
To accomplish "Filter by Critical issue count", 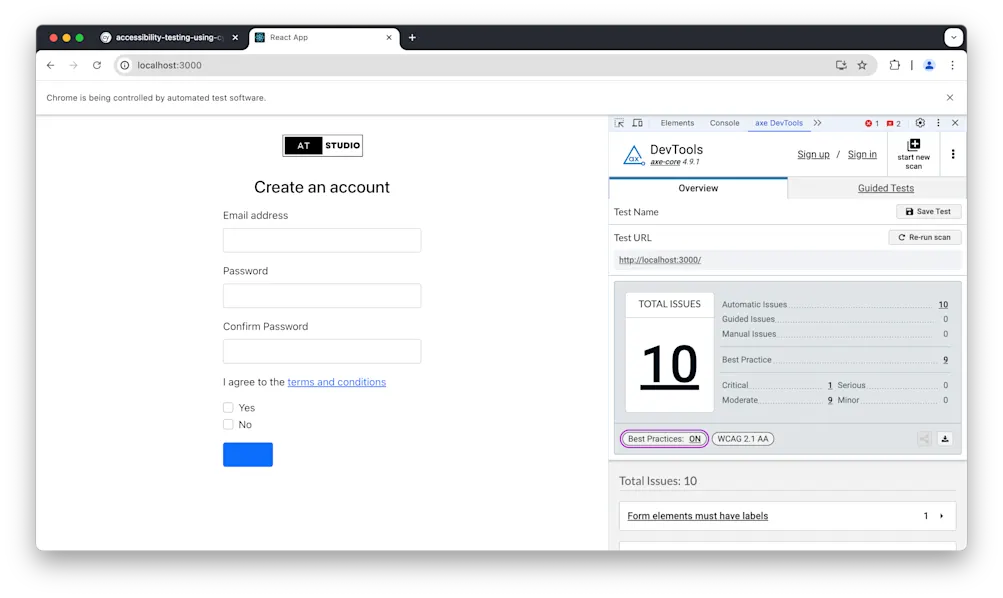I will pos(830,385).
